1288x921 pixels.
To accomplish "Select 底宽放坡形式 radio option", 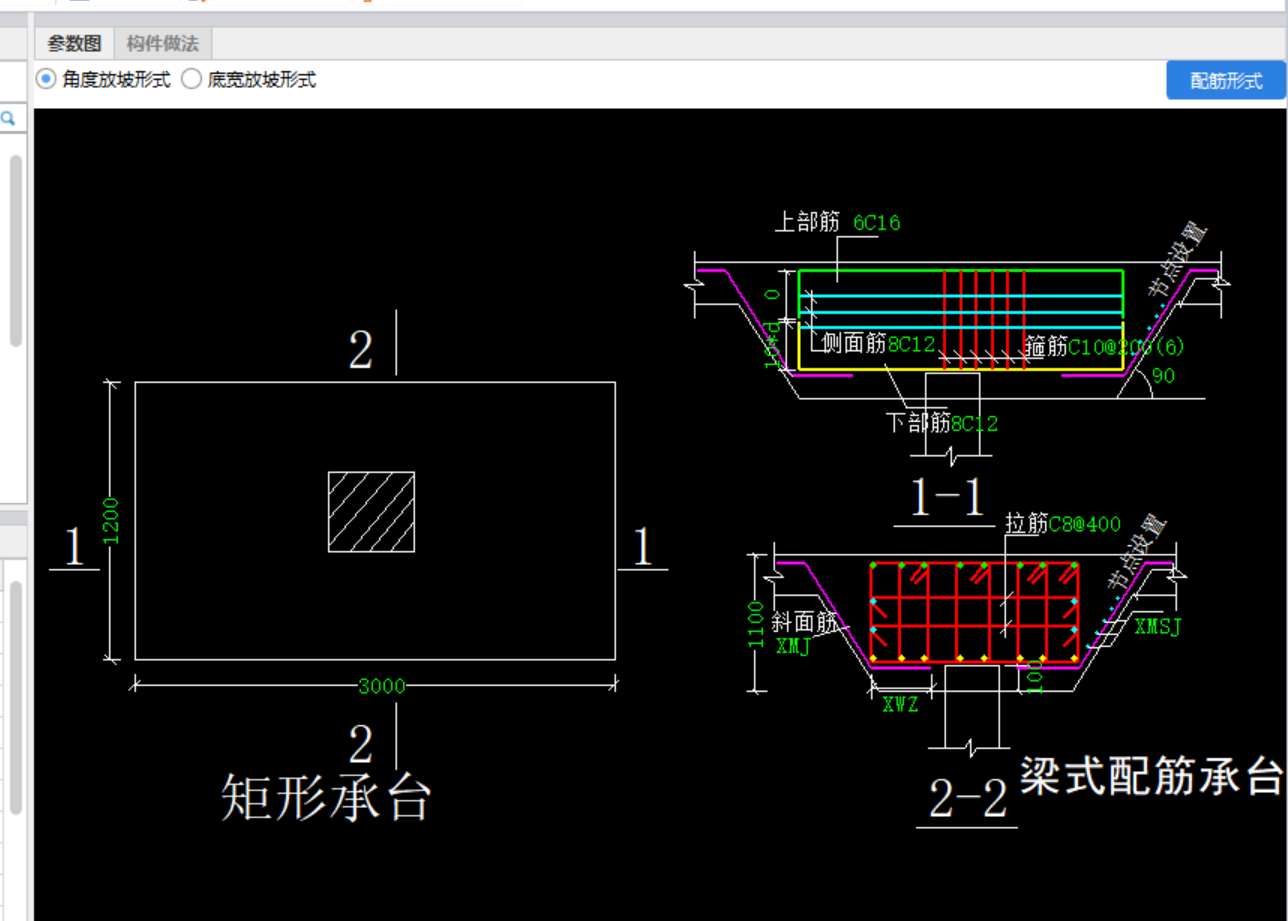I will (250, 80).
